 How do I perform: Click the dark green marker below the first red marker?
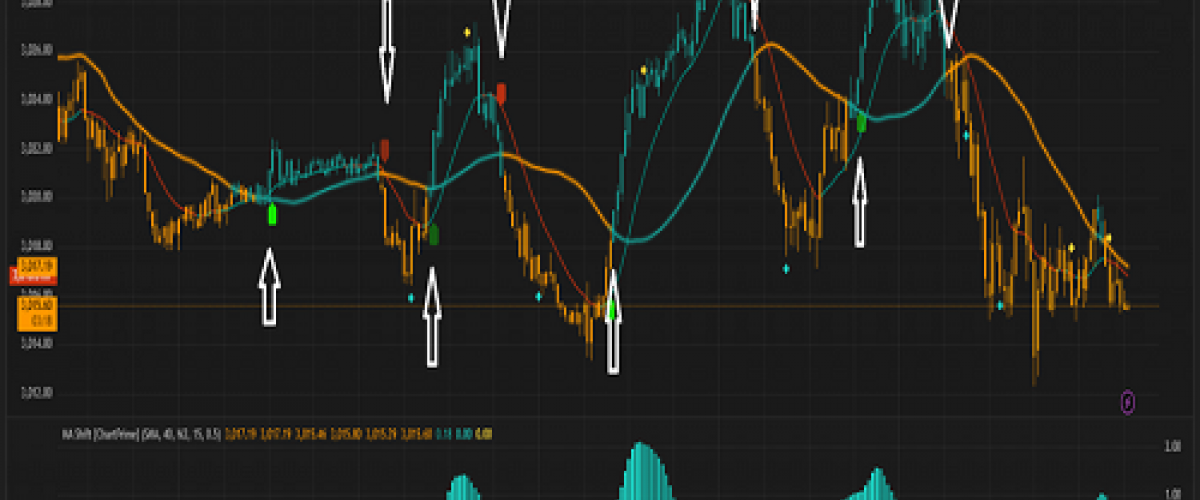tap(433, 235)
